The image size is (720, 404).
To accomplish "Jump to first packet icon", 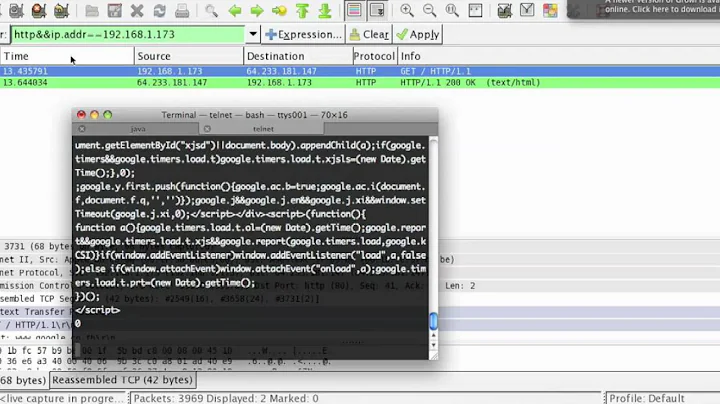I will point(302,11).
